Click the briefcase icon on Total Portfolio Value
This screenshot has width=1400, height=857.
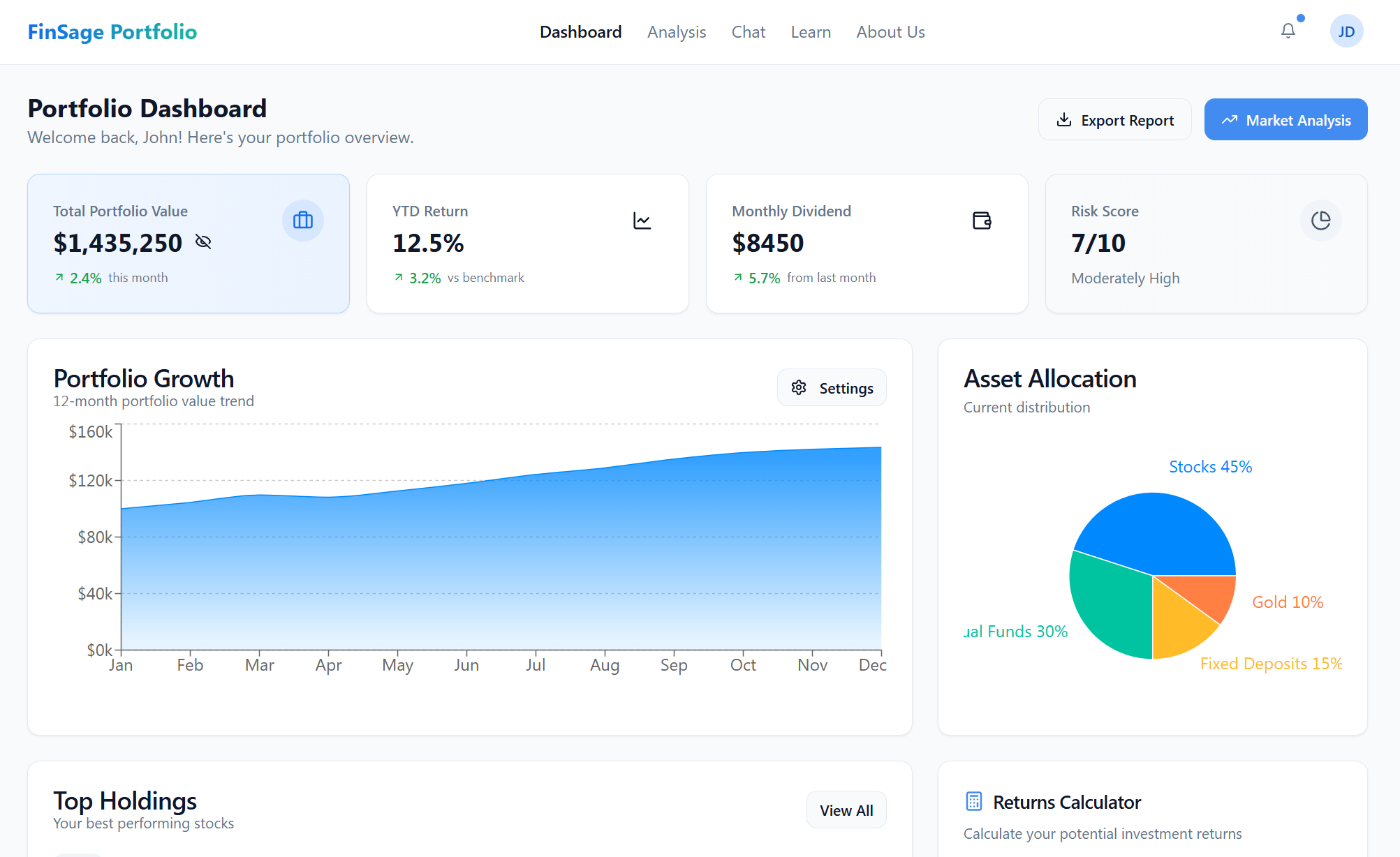pyautogui.click(x=302, y=221)
